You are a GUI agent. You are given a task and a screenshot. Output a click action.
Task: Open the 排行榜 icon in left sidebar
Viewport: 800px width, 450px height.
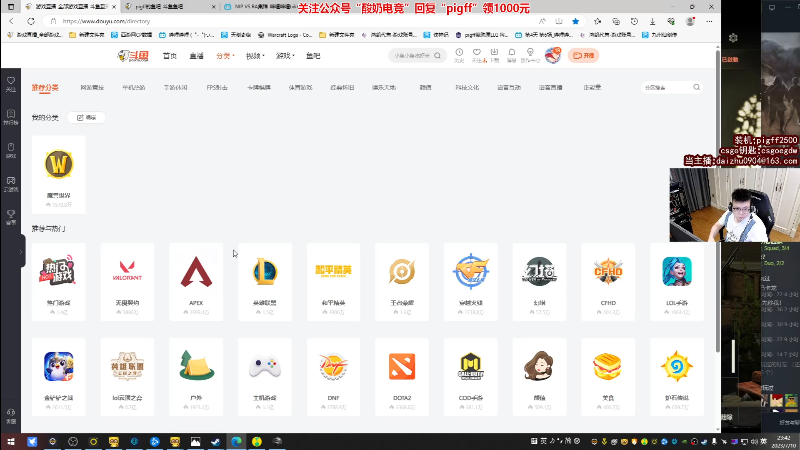point(11,117)
